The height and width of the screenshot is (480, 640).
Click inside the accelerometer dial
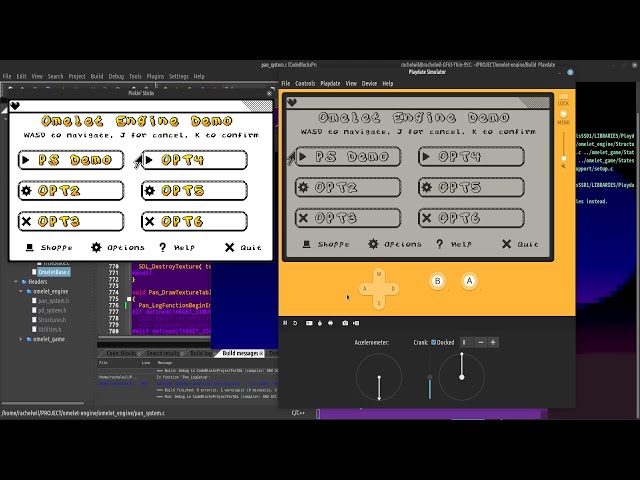379,377
